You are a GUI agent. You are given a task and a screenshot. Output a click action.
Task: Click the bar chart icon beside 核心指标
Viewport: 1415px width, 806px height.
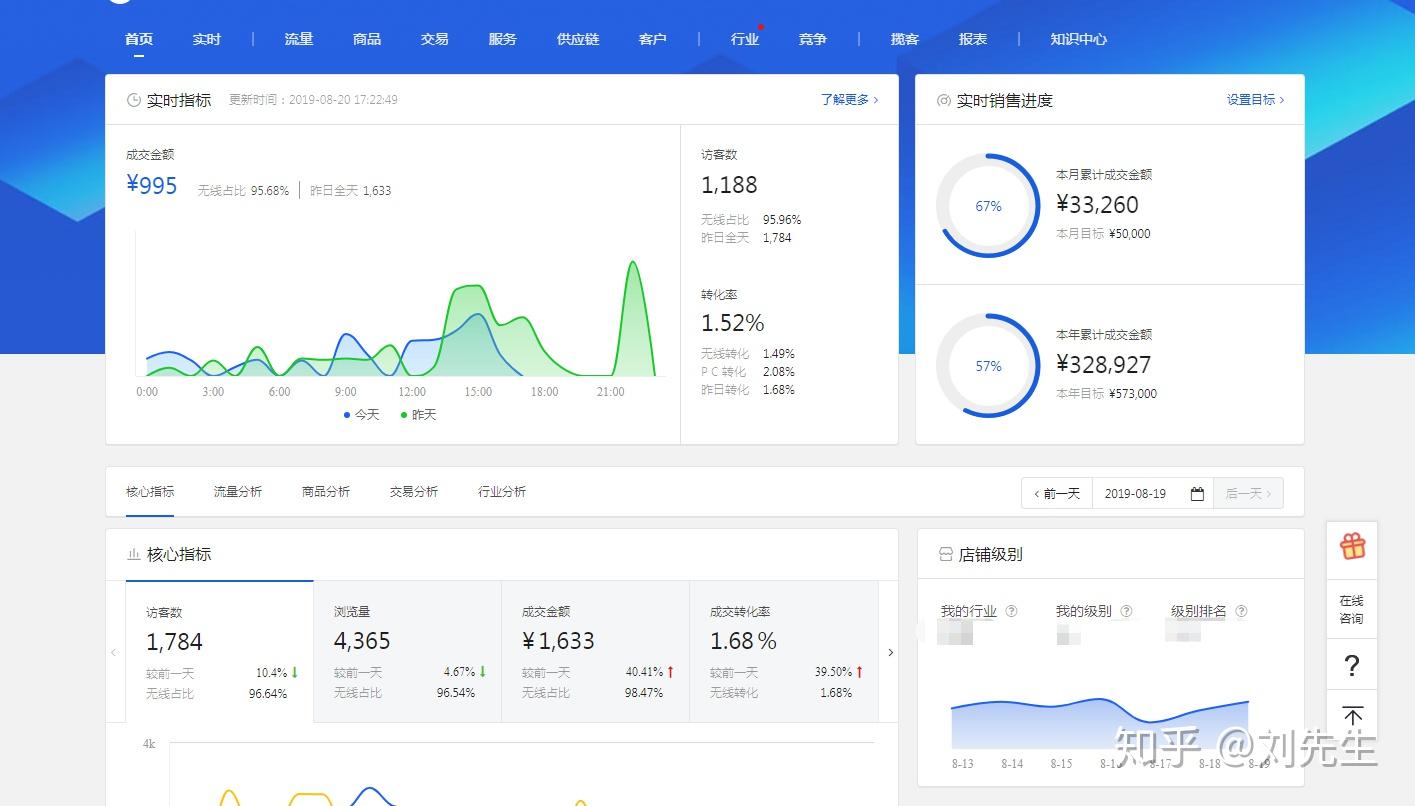[x=134, y=554]
